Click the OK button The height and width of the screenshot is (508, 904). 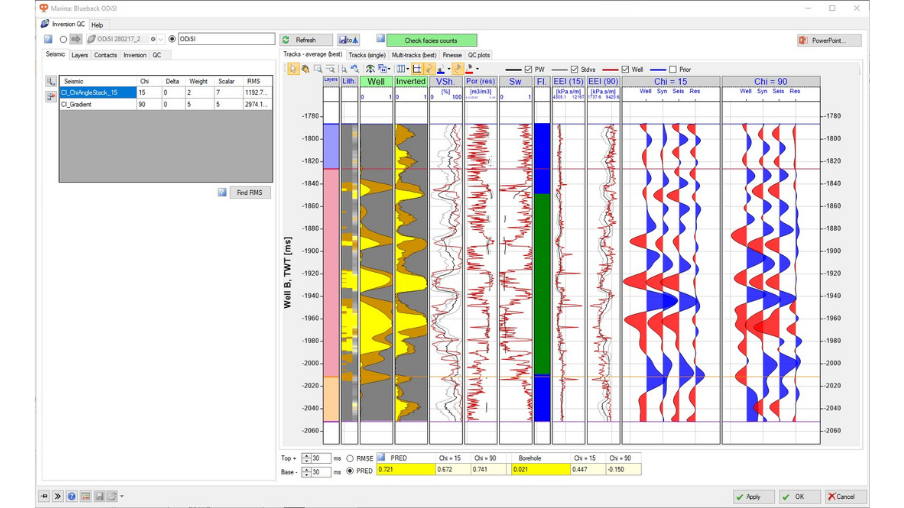coord(800,496)
